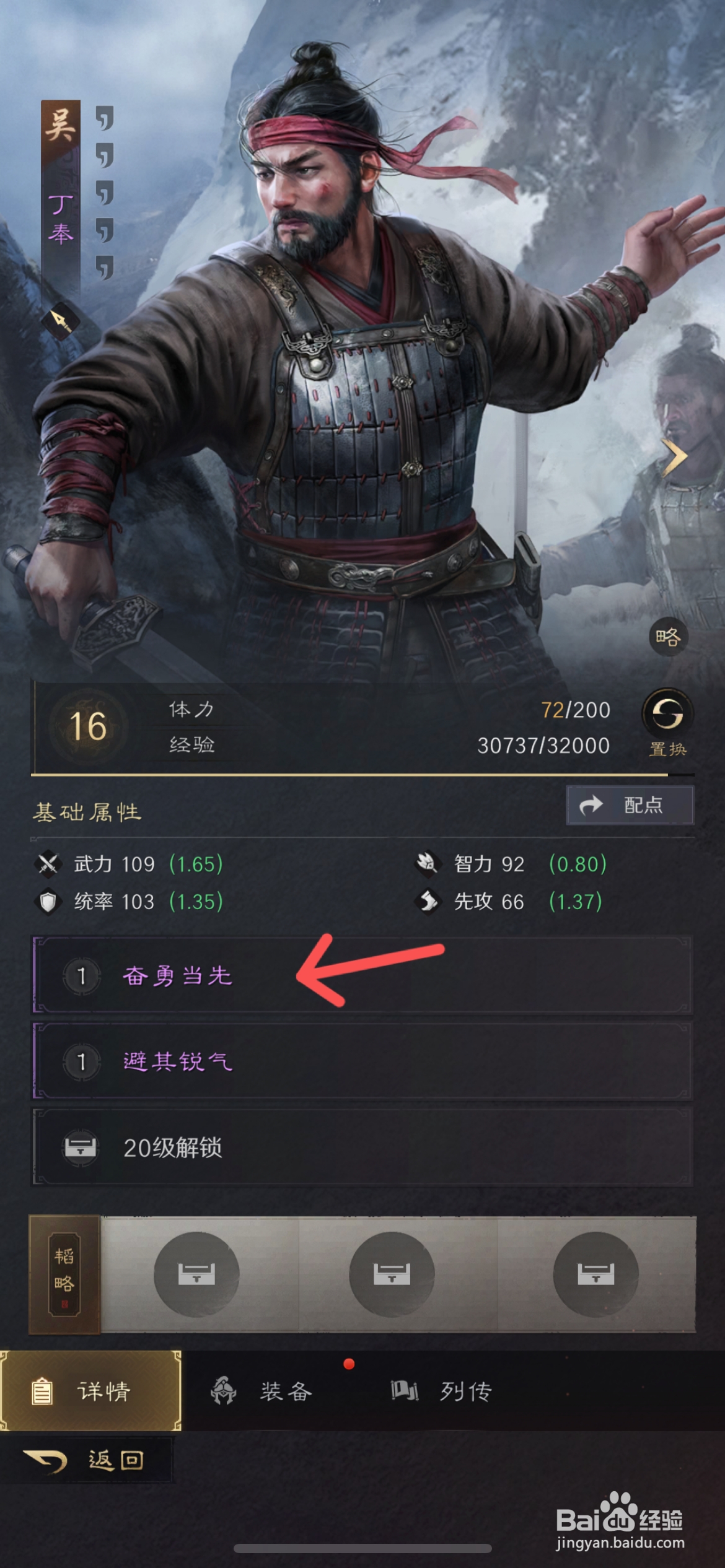Tap the 韬略 label tile
The width and height of the screenshot is (725, 1568).
[64, 1275]
